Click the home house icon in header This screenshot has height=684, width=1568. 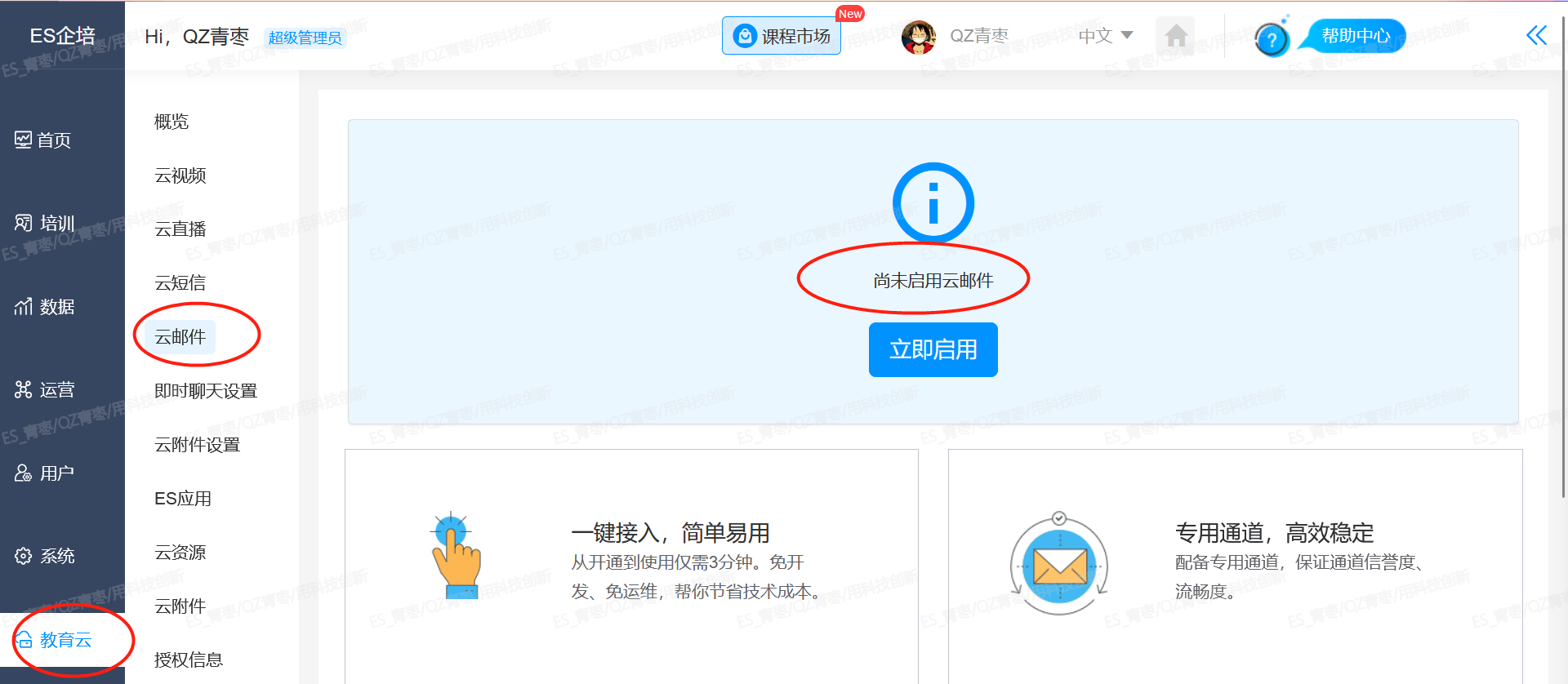[x=1175, y=36]
